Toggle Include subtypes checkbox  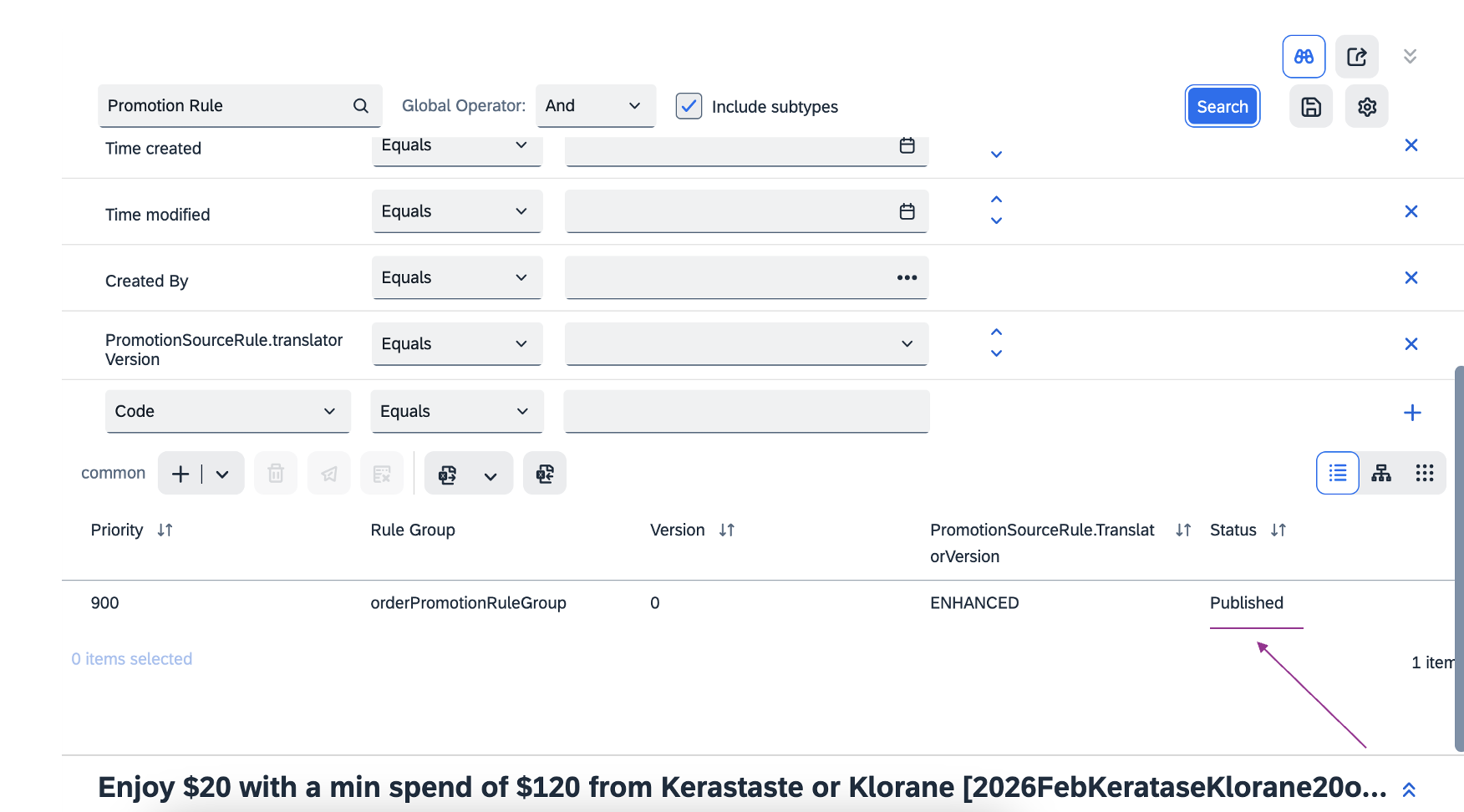pyautogui.click(x=689, y=106)
